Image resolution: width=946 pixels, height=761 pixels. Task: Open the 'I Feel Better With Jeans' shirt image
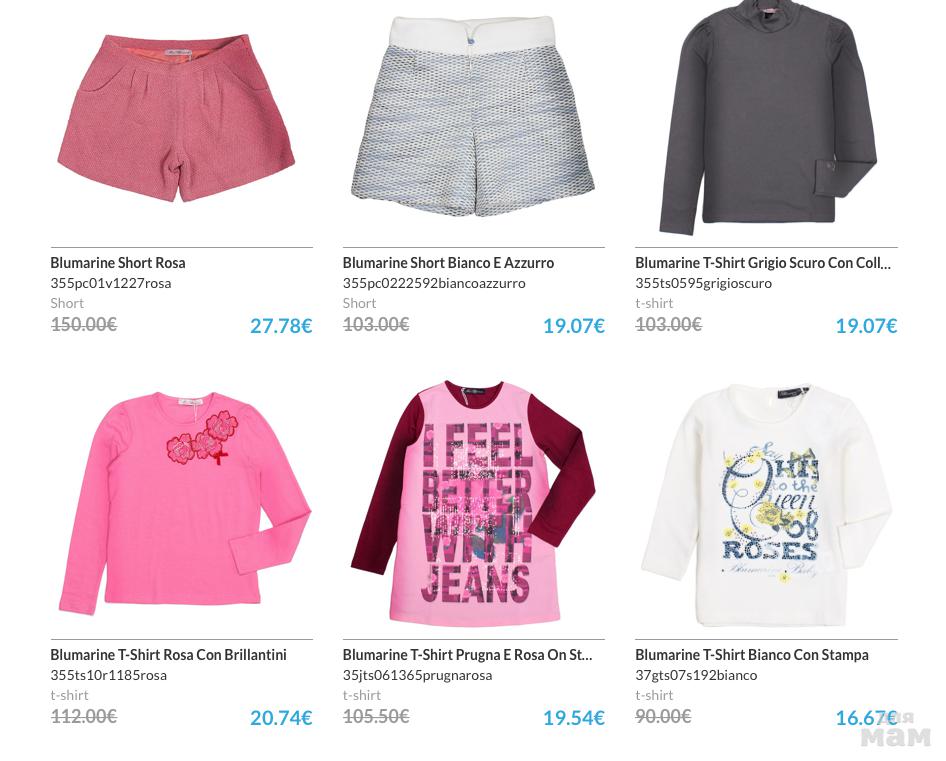pyautogui.click(x=473, y=503)
